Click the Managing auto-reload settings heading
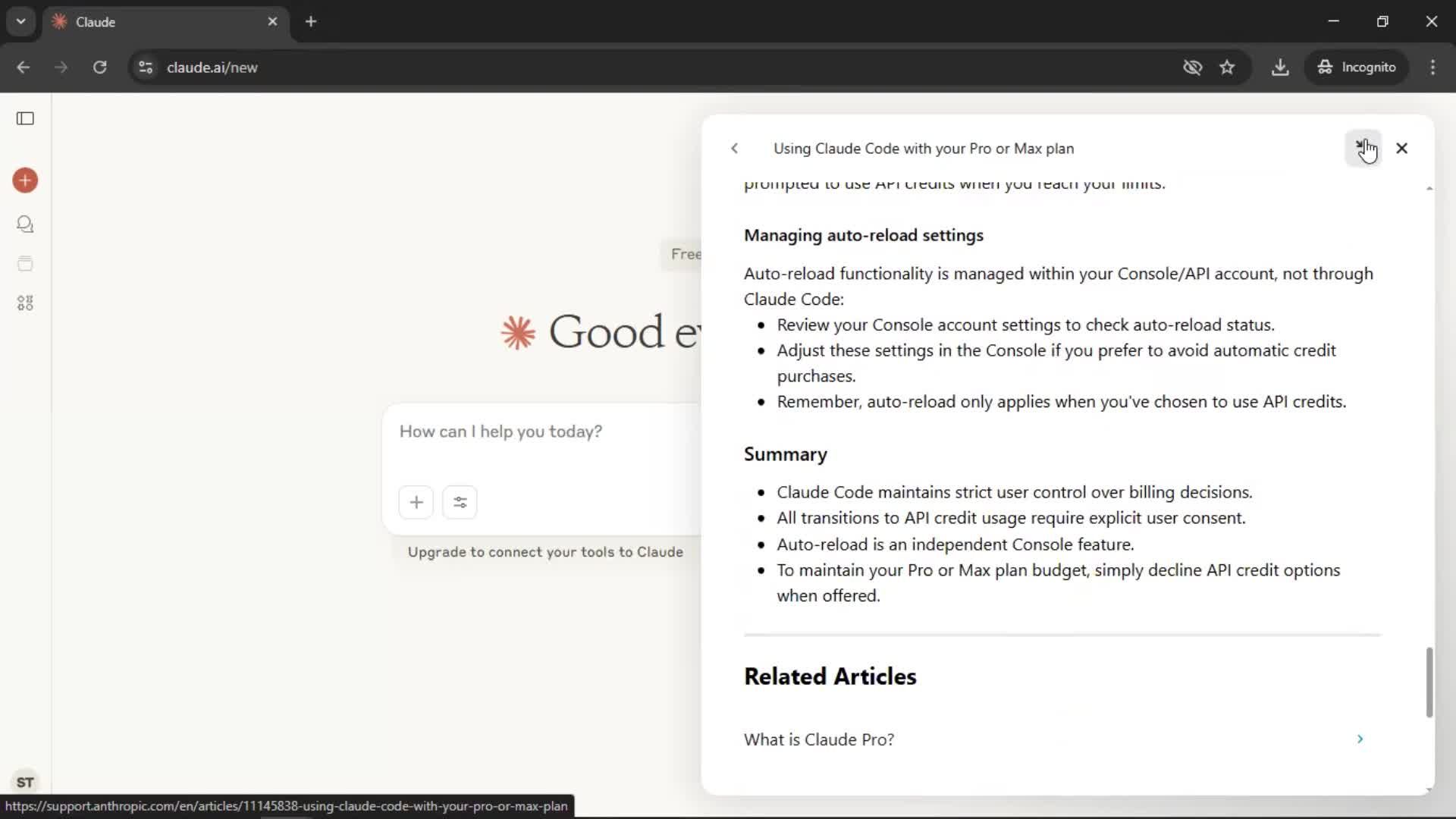Screen dimensions: 1456x819 pyautogui.click(x=864, y=235)
